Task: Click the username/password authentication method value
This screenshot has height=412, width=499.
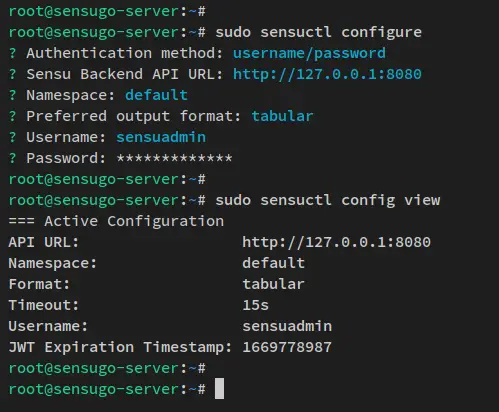Action: [309, 53]
